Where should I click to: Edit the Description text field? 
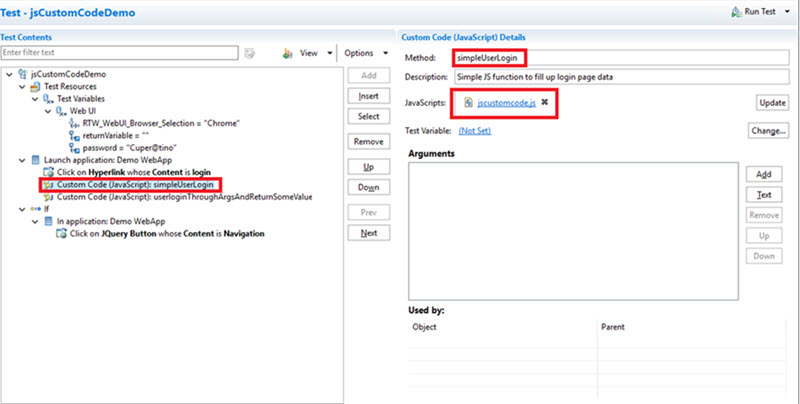tap(621, 77)
